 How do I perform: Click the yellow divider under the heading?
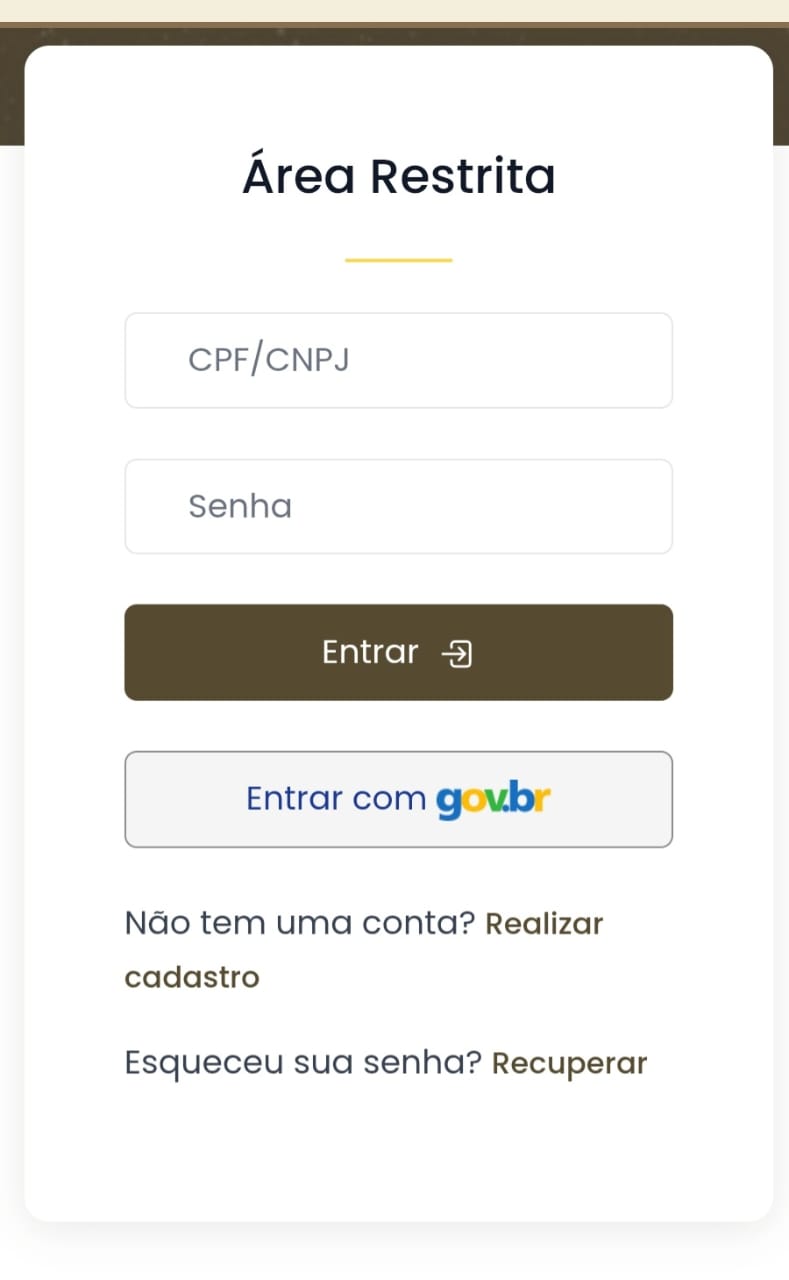tap(398, 260)
